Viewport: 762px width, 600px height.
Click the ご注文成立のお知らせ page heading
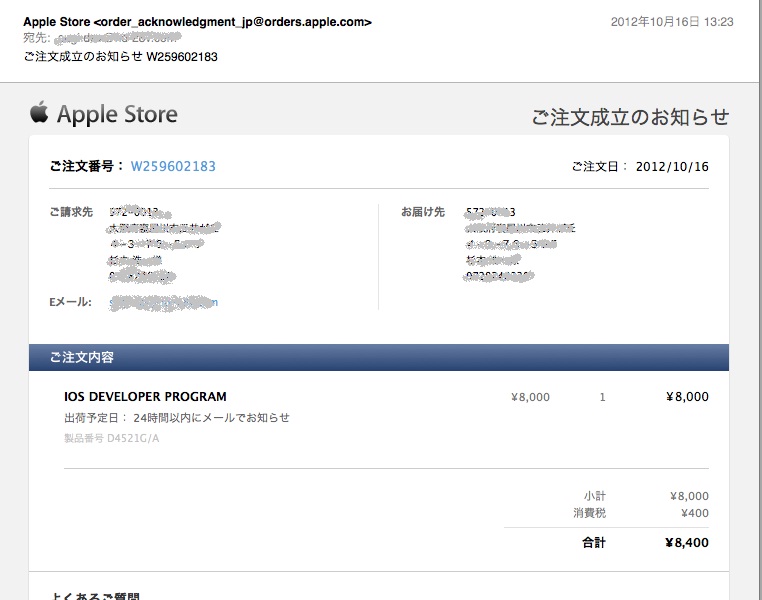pos(629,117)
